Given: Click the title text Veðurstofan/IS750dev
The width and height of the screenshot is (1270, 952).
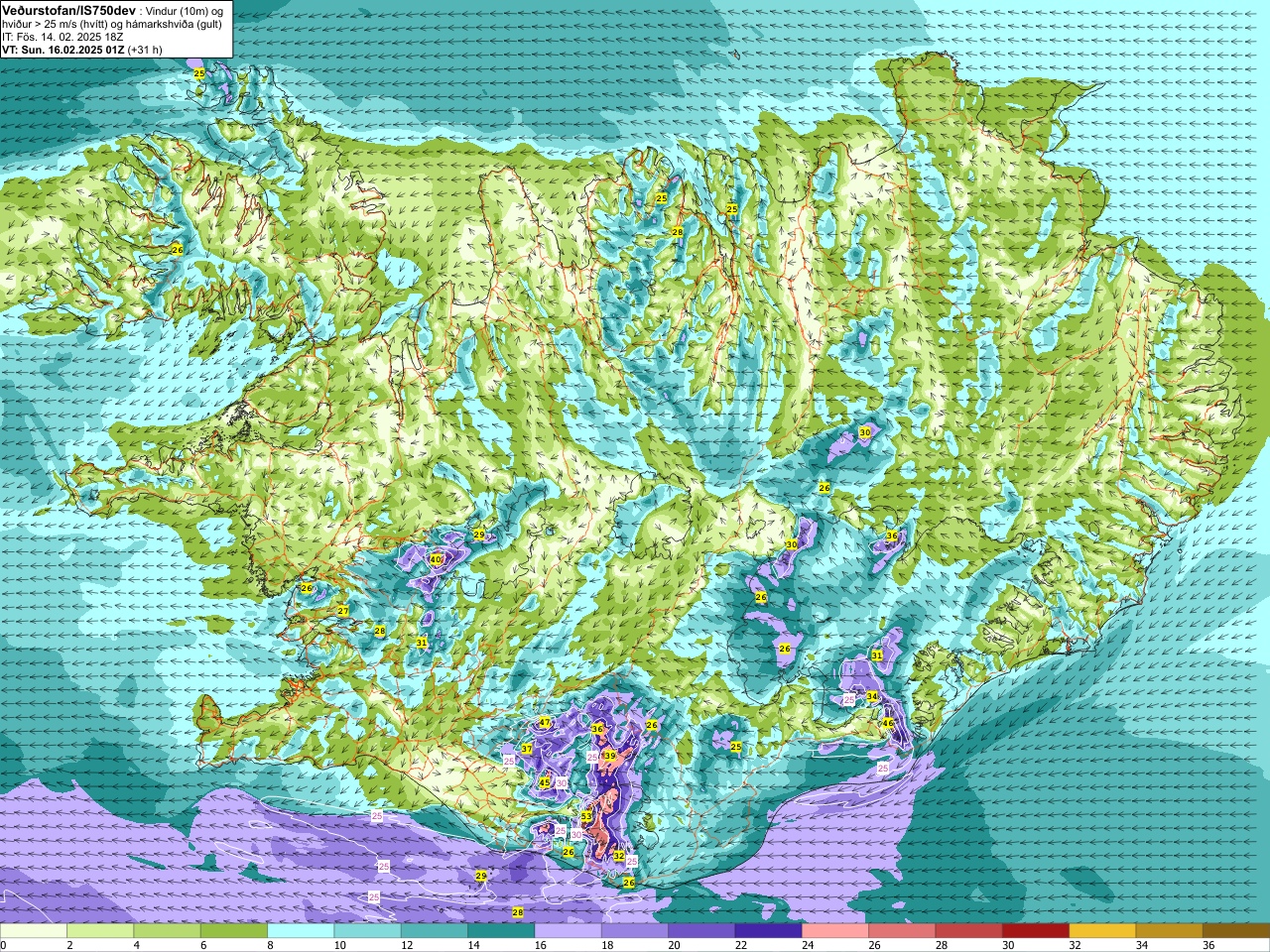Looking at the screenshot, I should (69, 10).
